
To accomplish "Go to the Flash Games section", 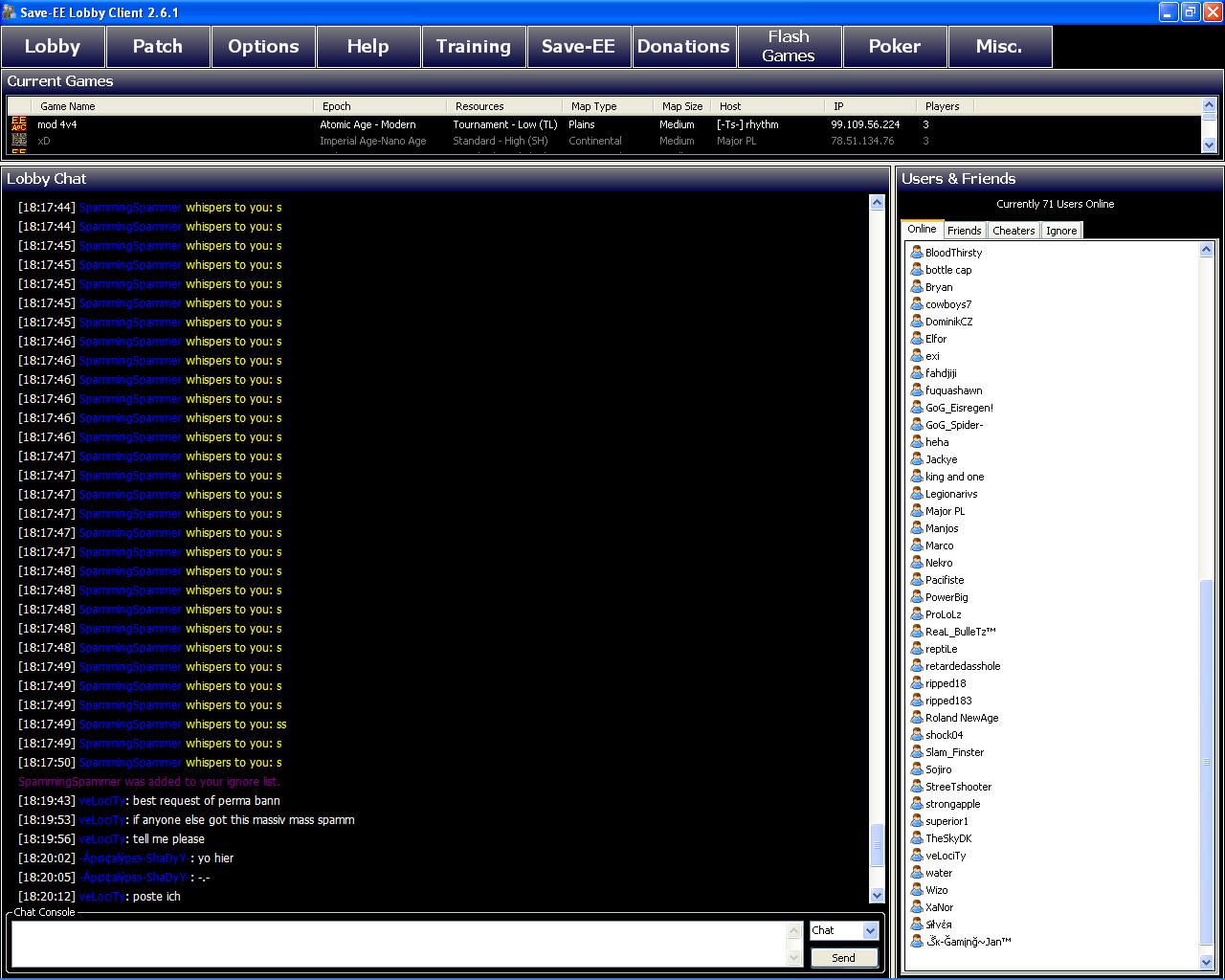I will point(789,46).
